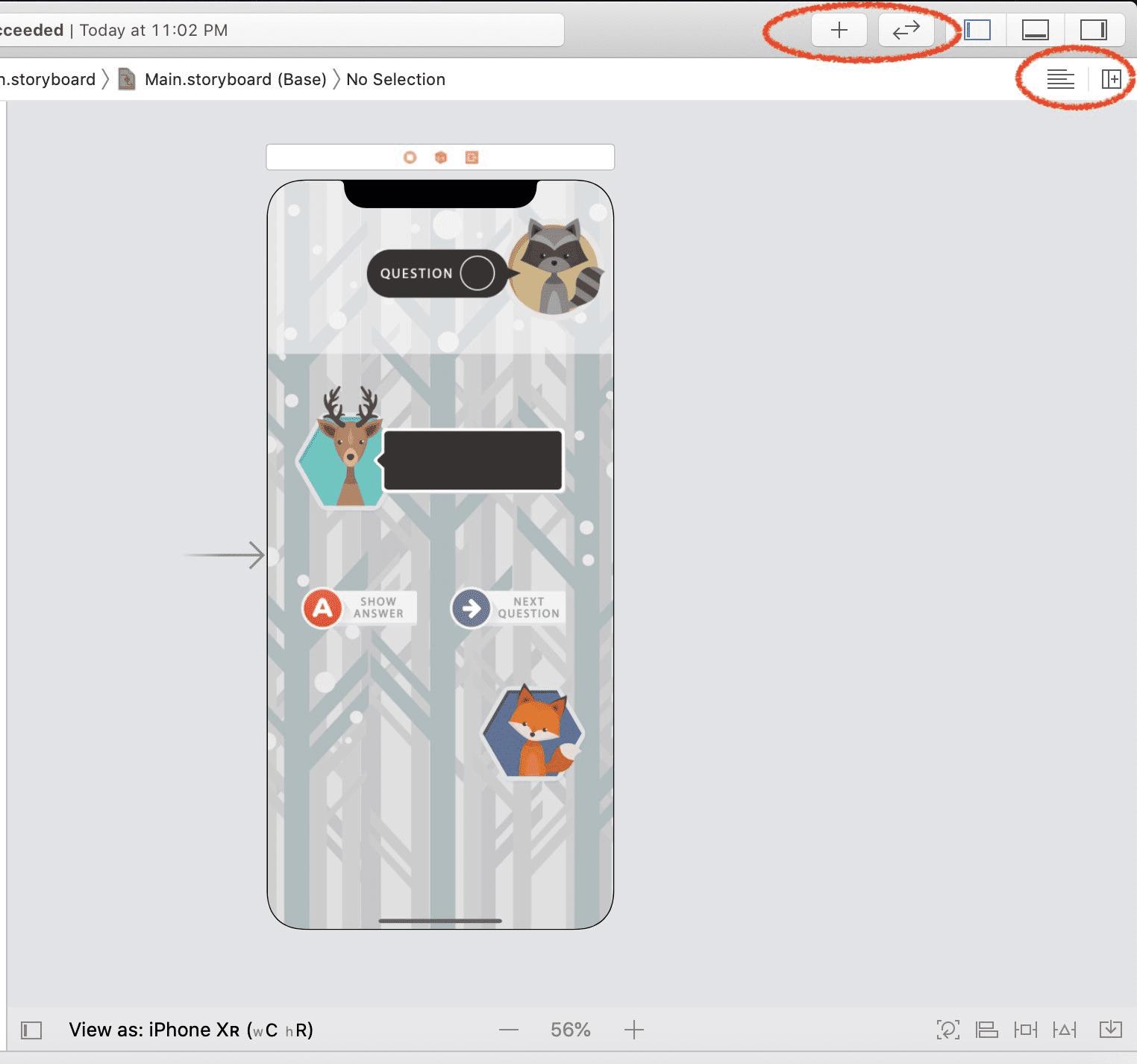Open the No Selection jump bar item
The image size is (1137, 1064).
point(395,79)
